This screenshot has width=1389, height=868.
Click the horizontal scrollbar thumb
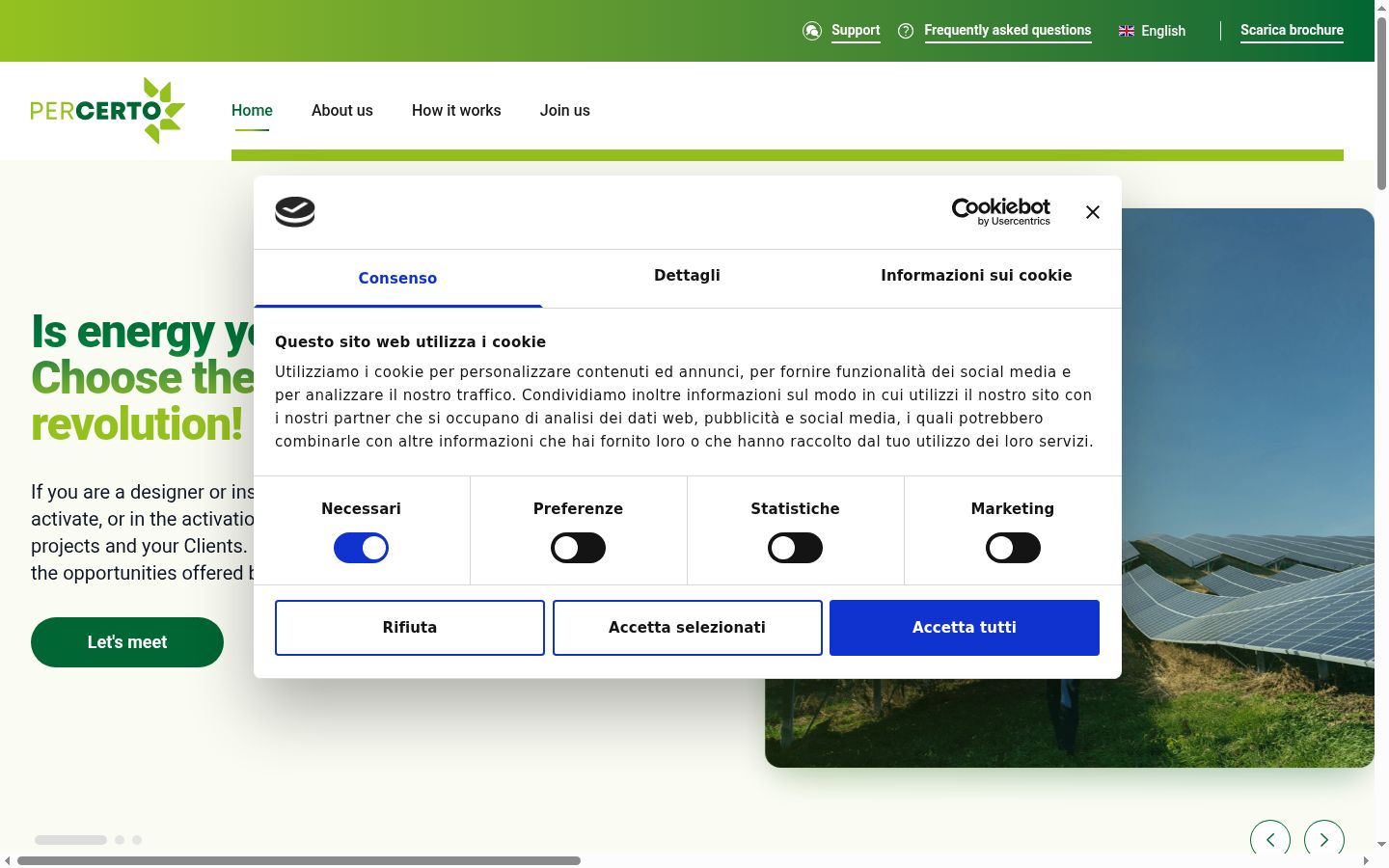coord(299,860)
